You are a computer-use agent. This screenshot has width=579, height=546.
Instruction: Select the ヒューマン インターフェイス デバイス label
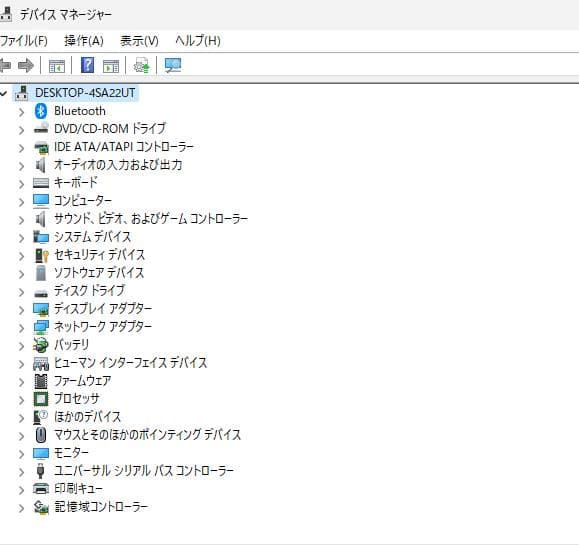(131, 363)
